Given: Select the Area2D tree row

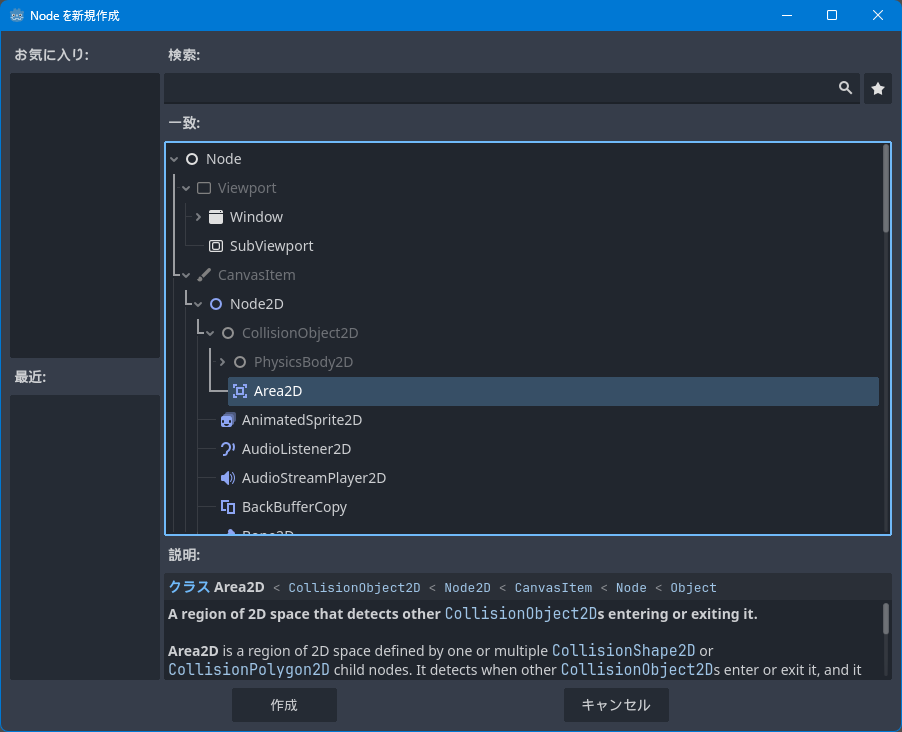Looking at the screenshot, I should click(x=553, y=391).
